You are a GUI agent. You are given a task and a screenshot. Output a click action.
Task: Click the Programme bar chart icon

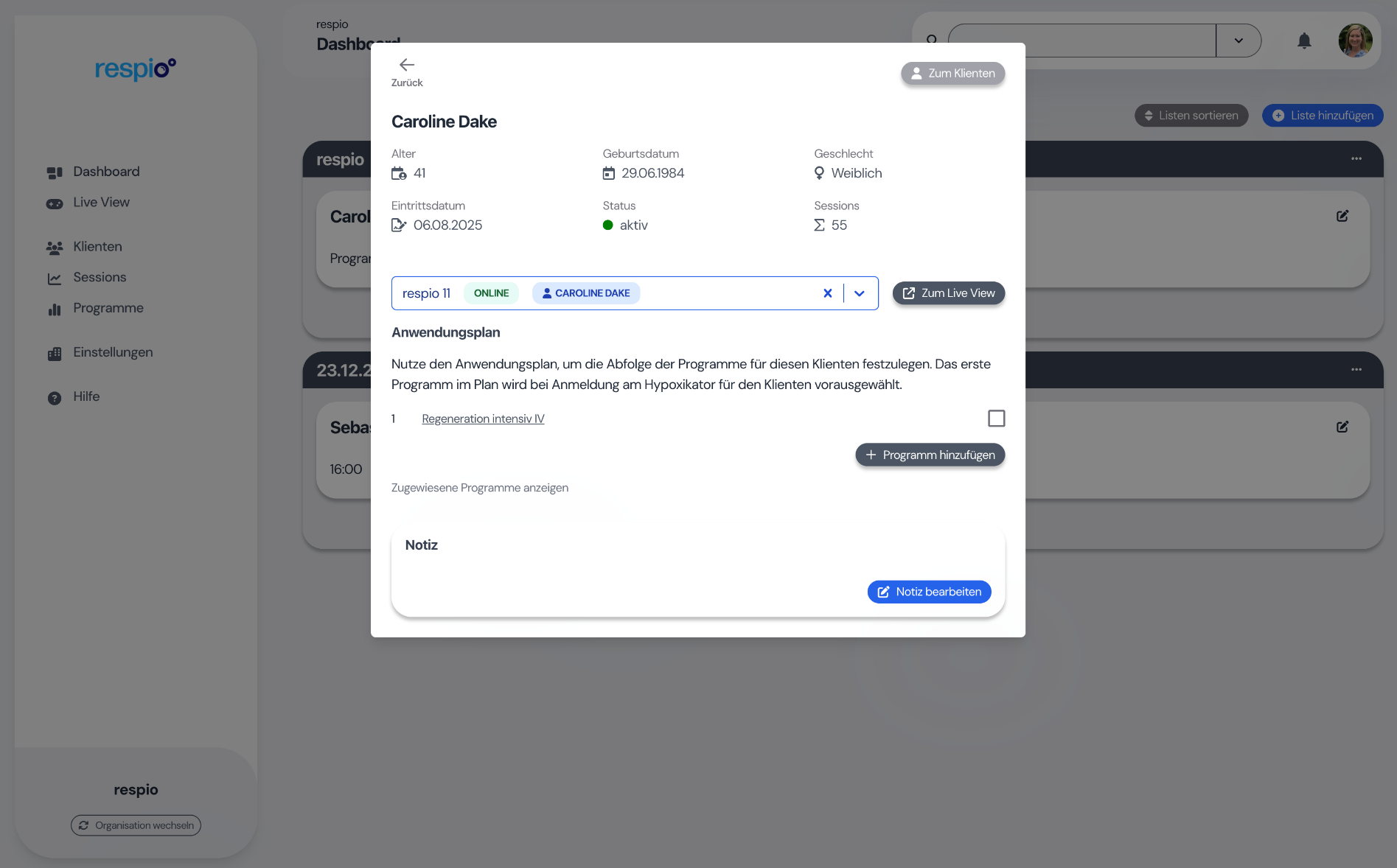pyautogui.click(x=55, y=309)
